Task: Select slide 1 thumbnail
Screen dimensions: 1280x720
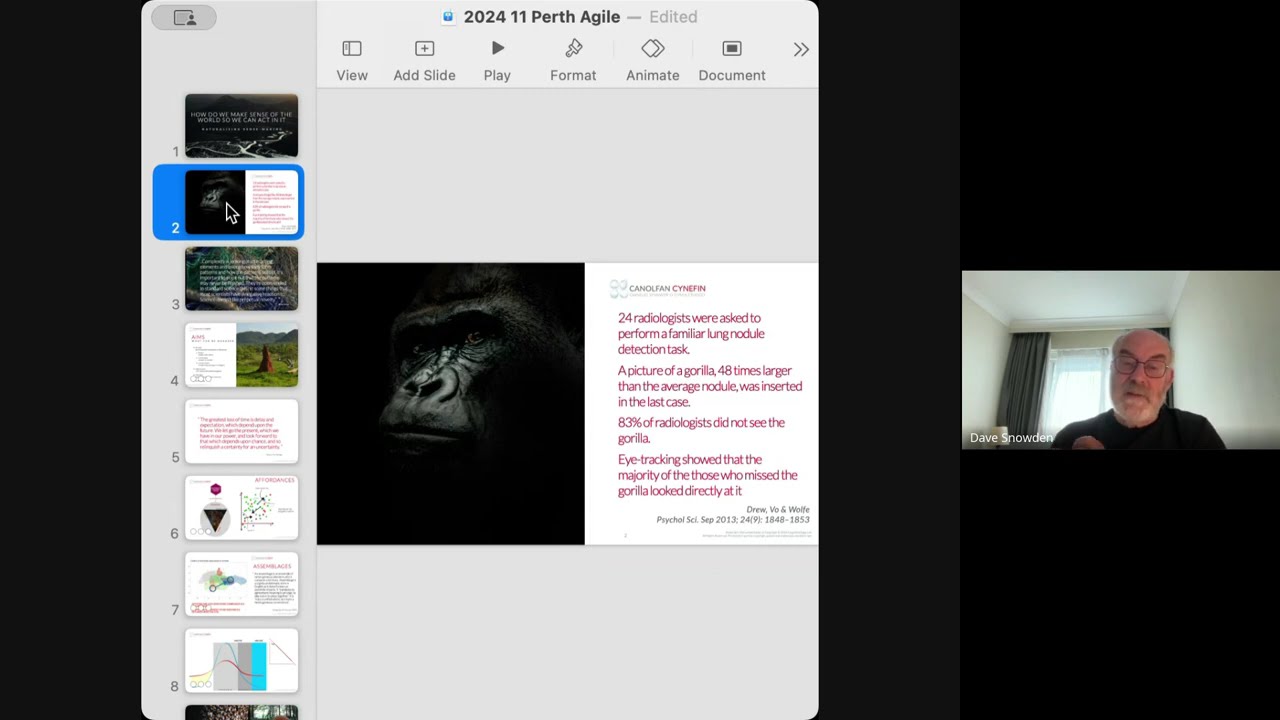Action: coord(241,126)
